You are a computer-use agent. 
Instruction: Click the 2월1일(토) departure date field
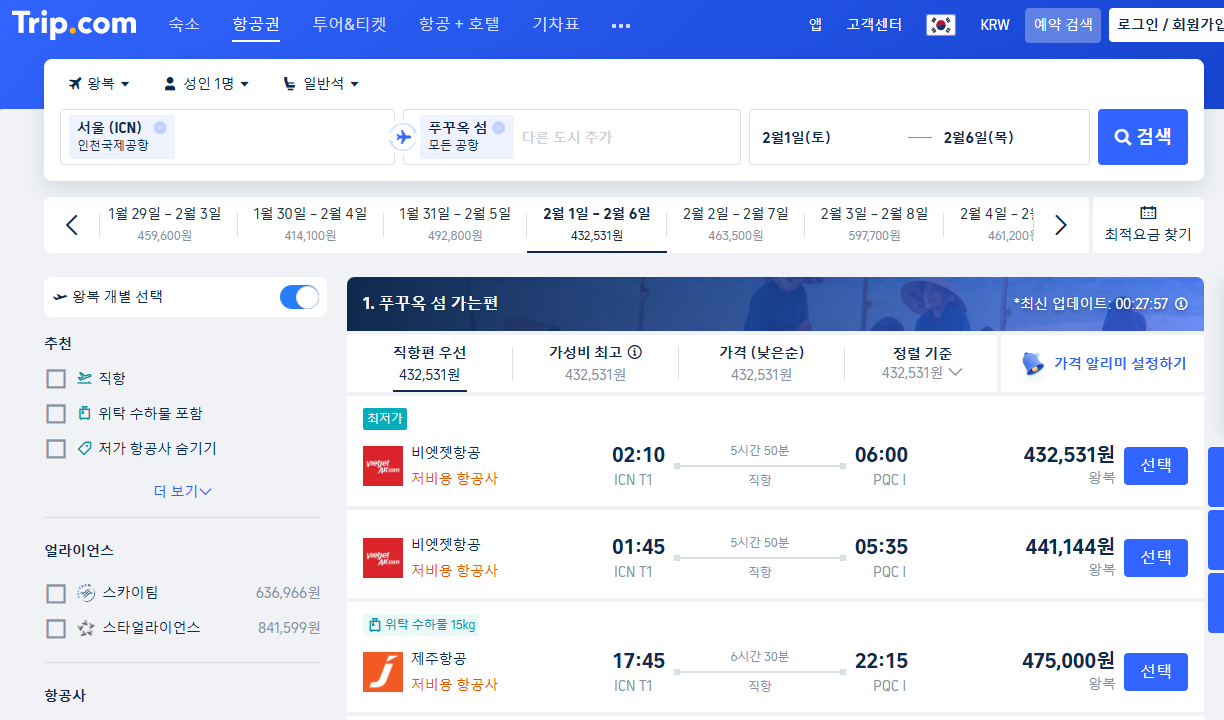tap(797, 137)
